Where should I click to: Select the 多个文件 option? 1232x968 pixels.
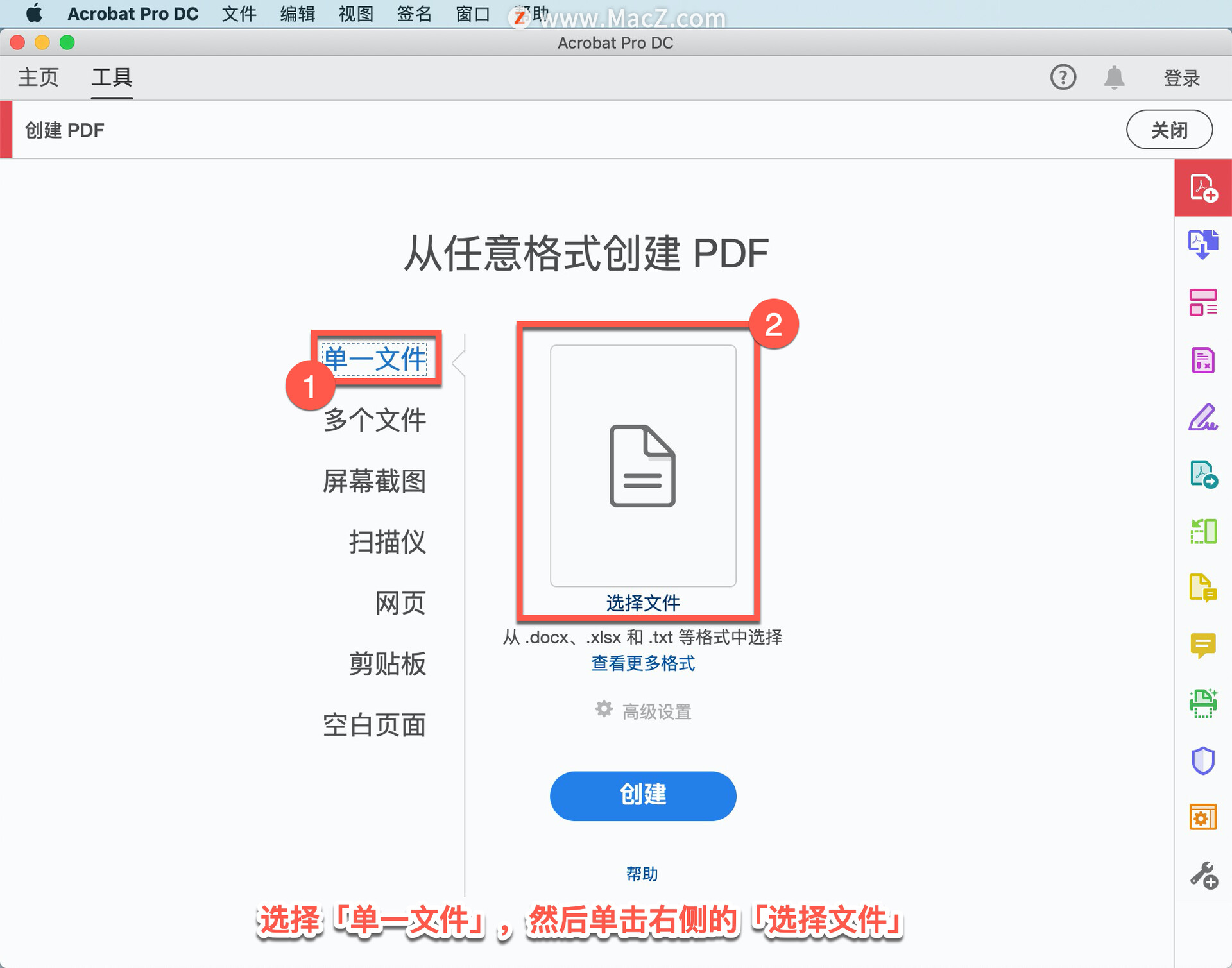pos(375,420)
